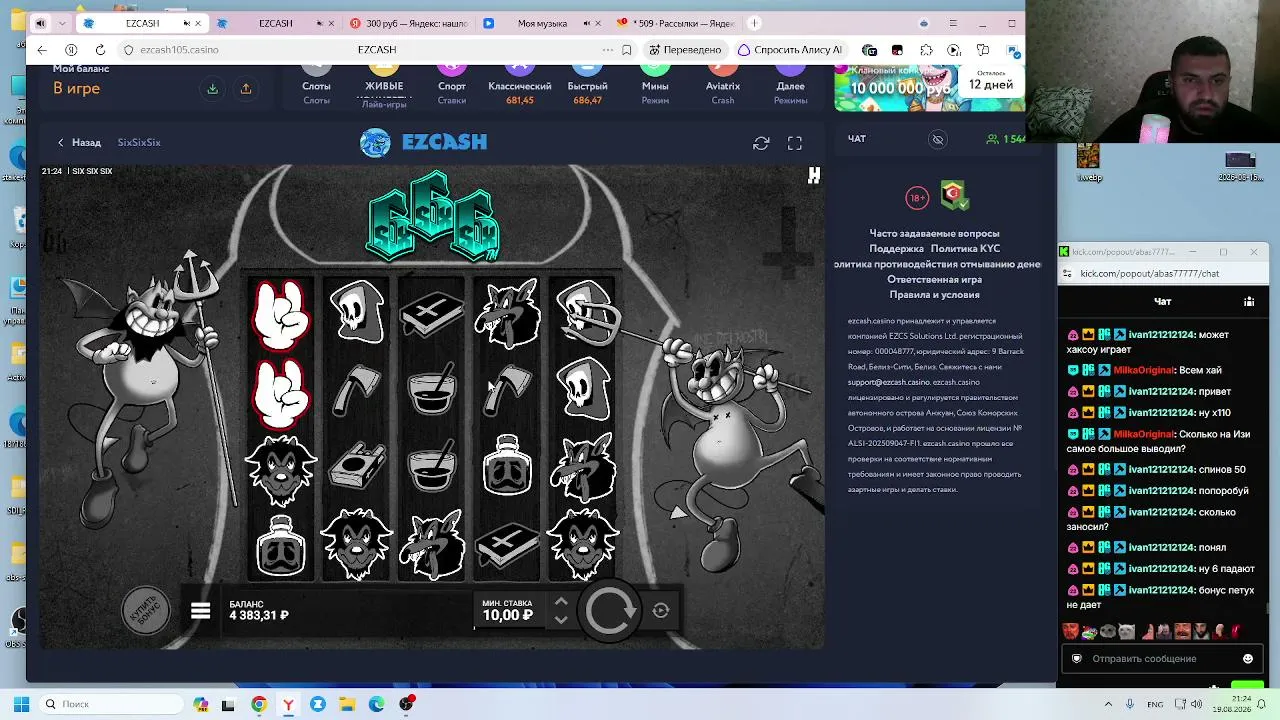Viewport: 1280px width, 720px height.
Task: Click the deposit download-arrow icon
Action: [x=213, y=89]
